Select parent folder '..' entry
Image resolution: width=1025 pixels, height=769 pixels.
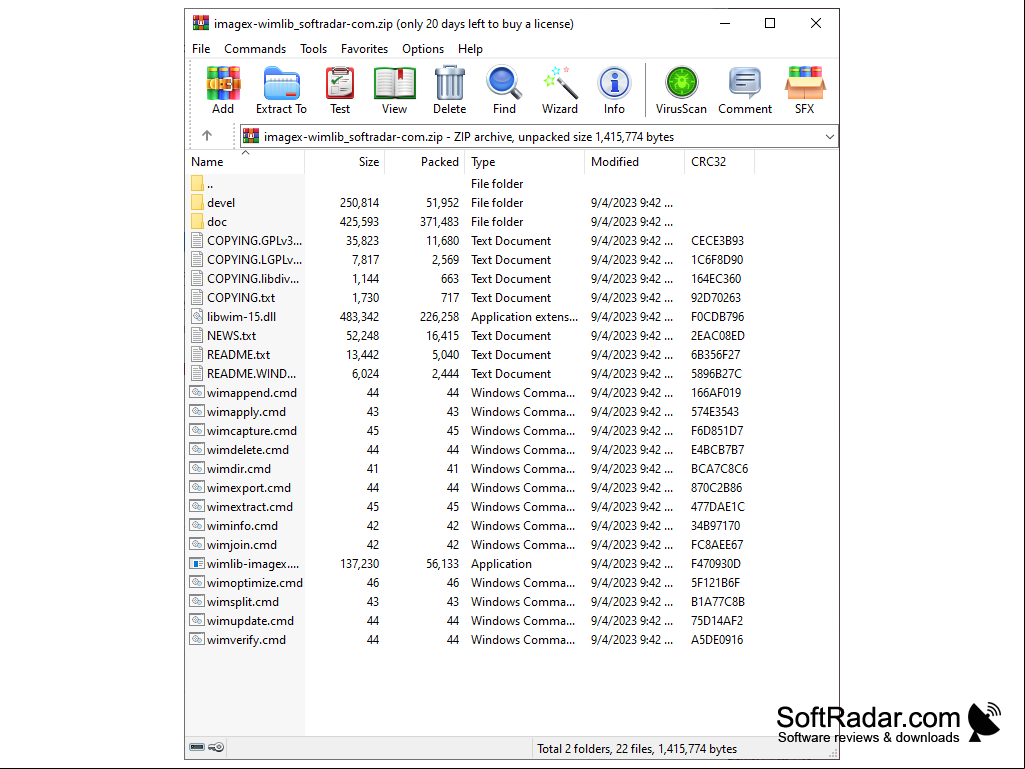(x=210, y=184)
